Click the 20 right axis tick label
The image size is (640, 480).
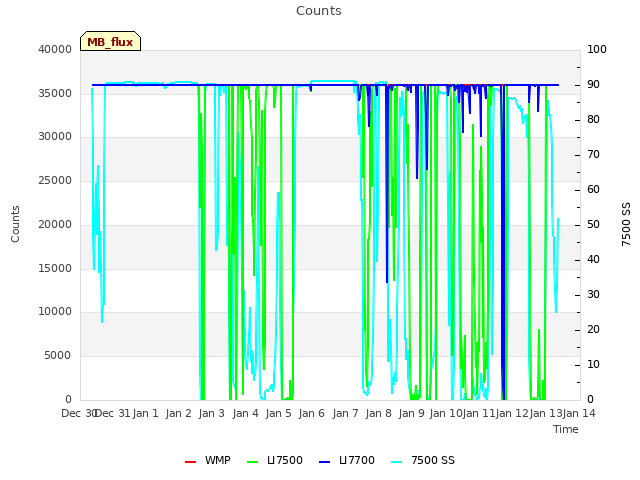593,329
